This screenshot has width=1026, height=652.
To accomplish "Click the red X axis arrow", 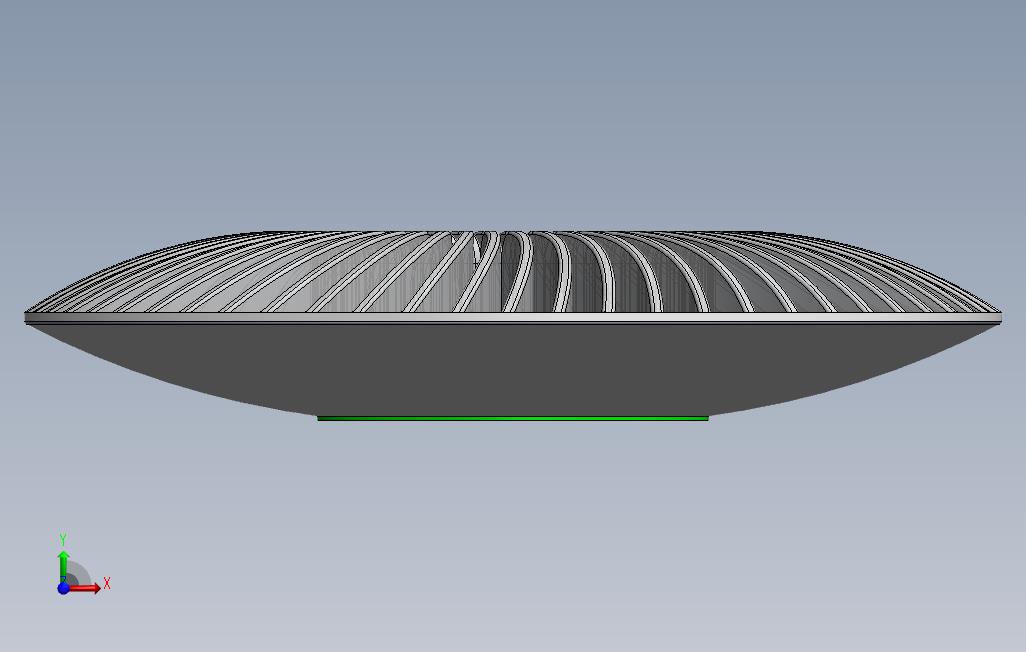I will [x=85, y=588].
